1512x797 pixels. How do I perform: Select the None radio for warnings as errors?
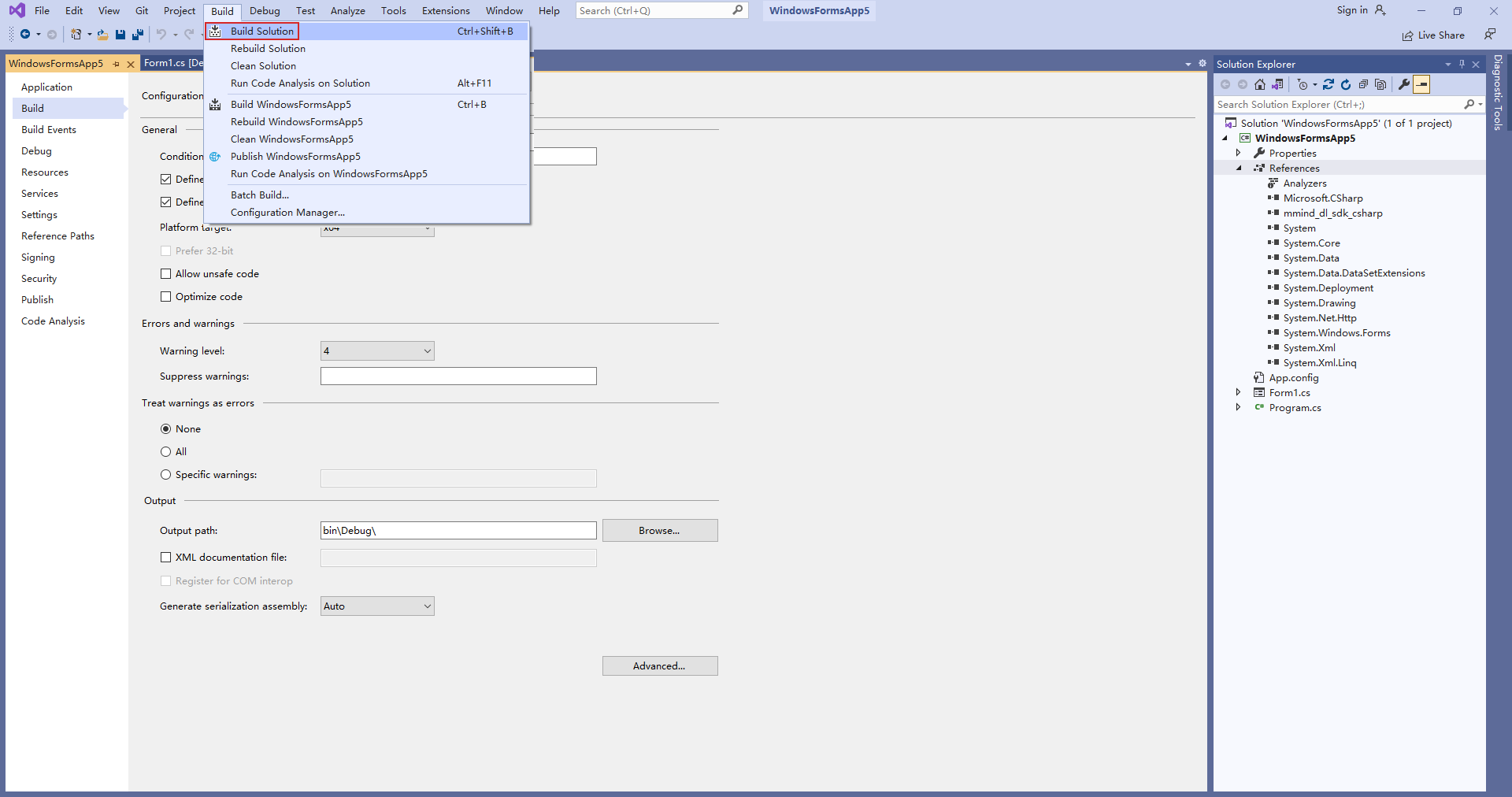coord(165,429)
